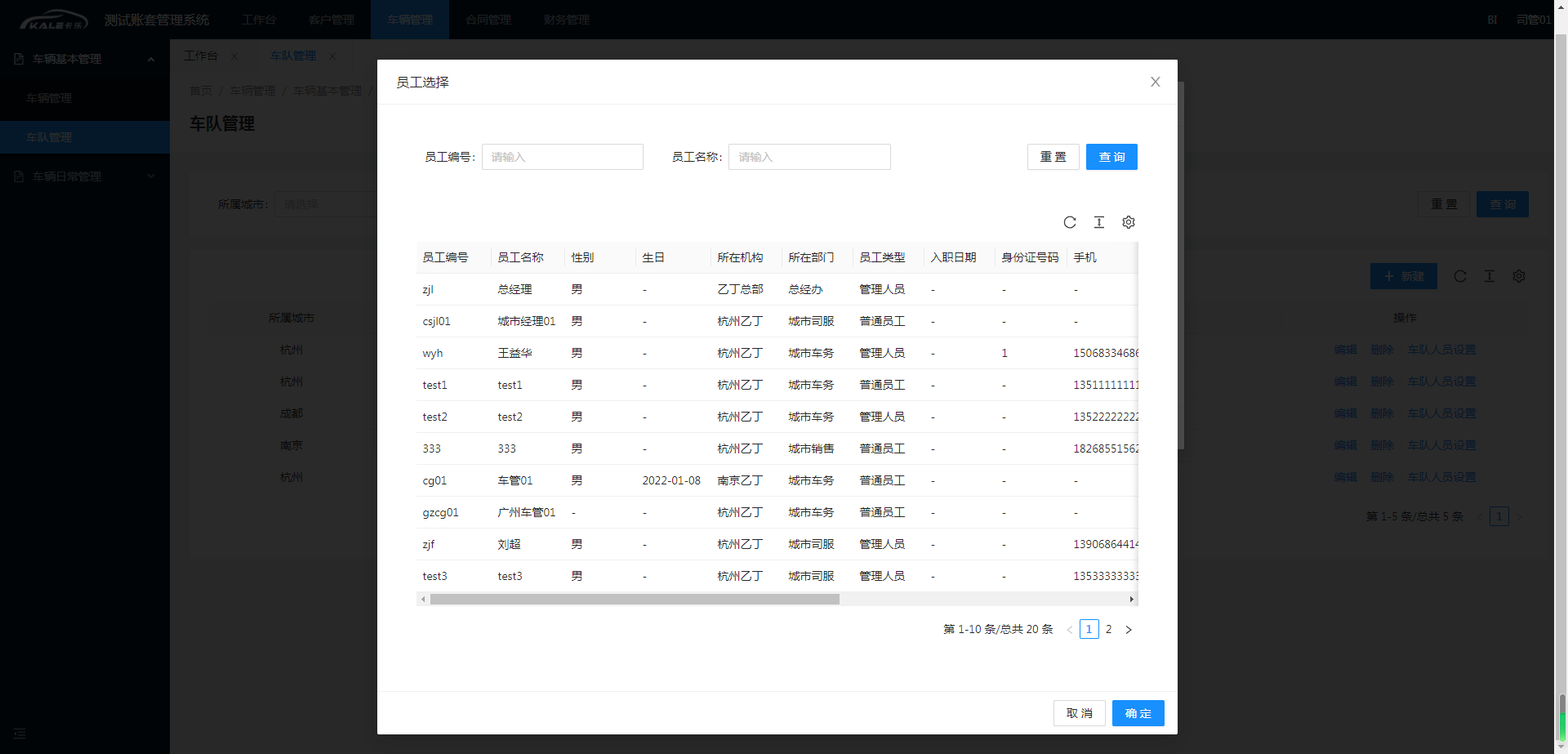Open 客户管理 top menu
Viewport: 1568px width, 754px height.
pyautogui.click(x=332, y=20)
